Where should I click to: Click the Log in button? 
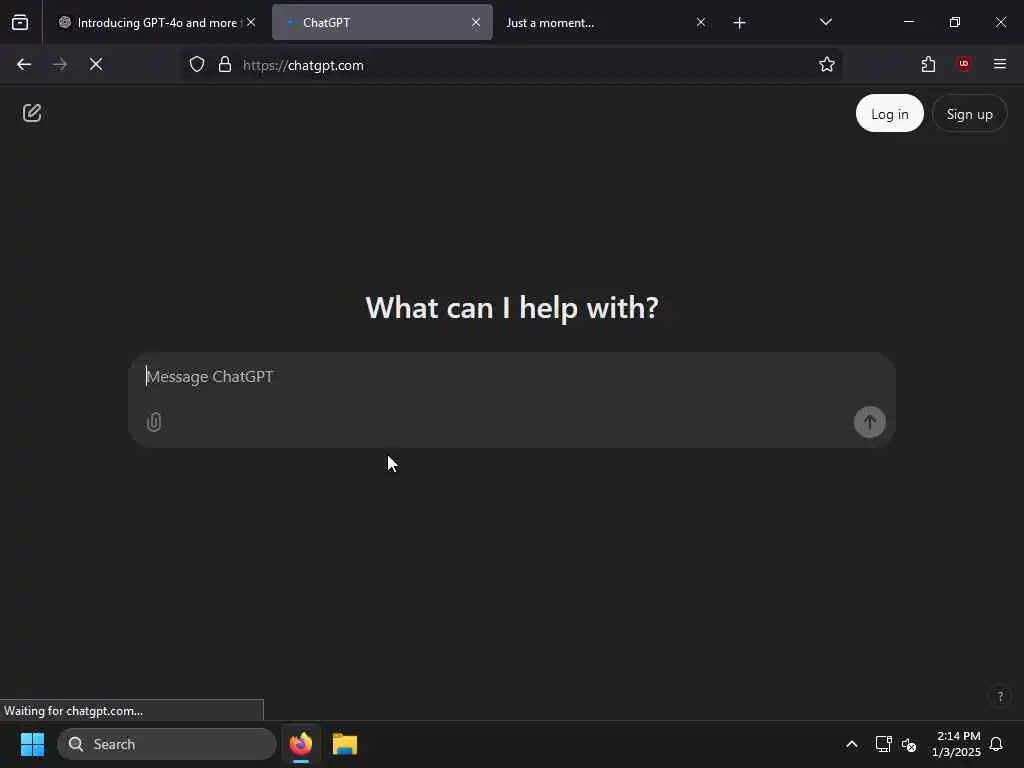tap(889, 114)
